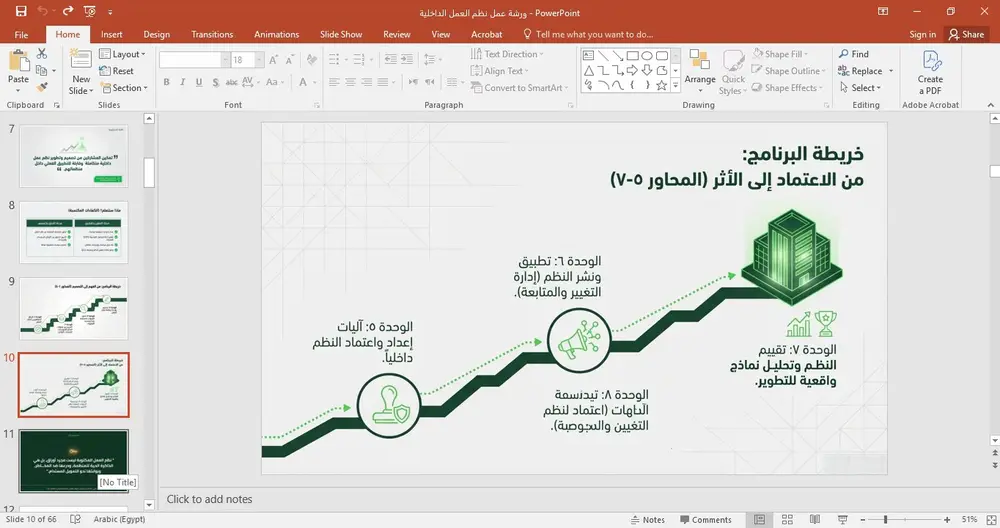This screenshot has width=1000, height=528.
Task: Select slide 8 thumbnail
Action: pyautogui.click(x=73, y=232)
